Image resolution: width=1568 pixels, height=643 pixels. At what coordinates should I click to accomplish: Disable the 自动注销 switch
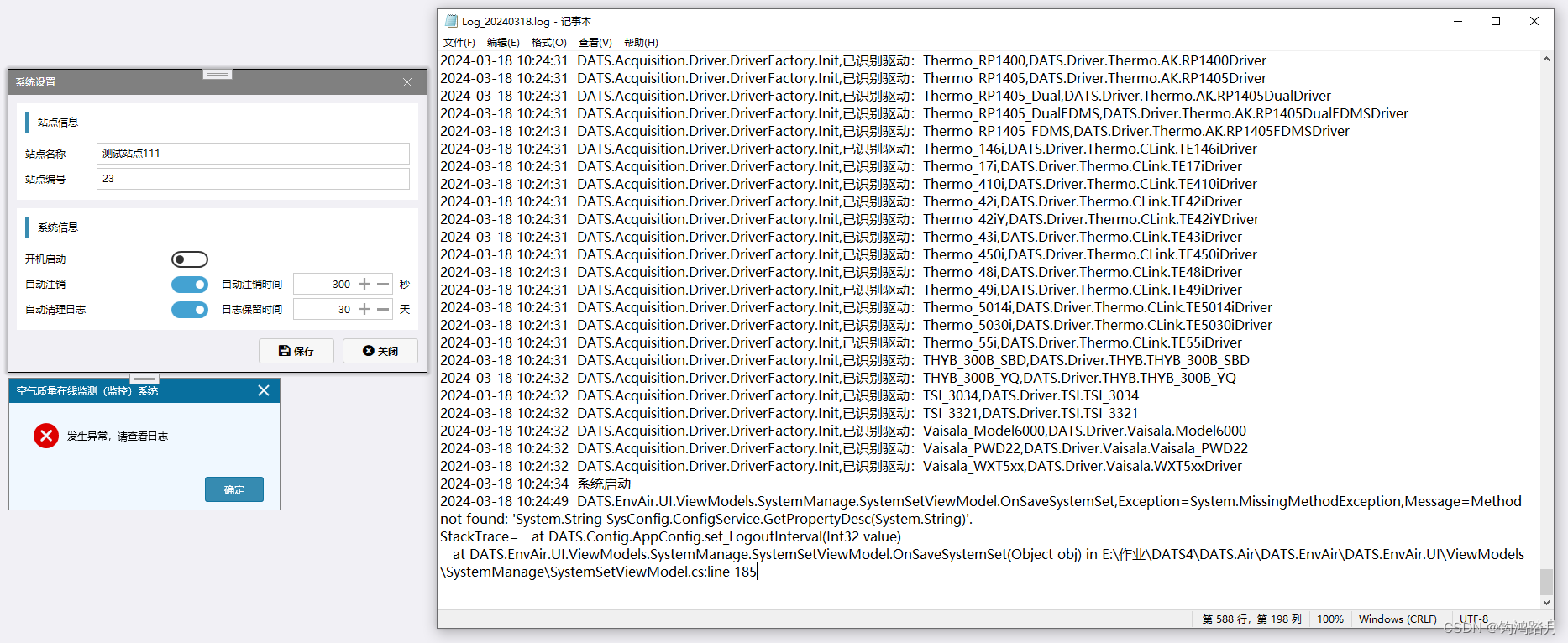click(190, 285)
